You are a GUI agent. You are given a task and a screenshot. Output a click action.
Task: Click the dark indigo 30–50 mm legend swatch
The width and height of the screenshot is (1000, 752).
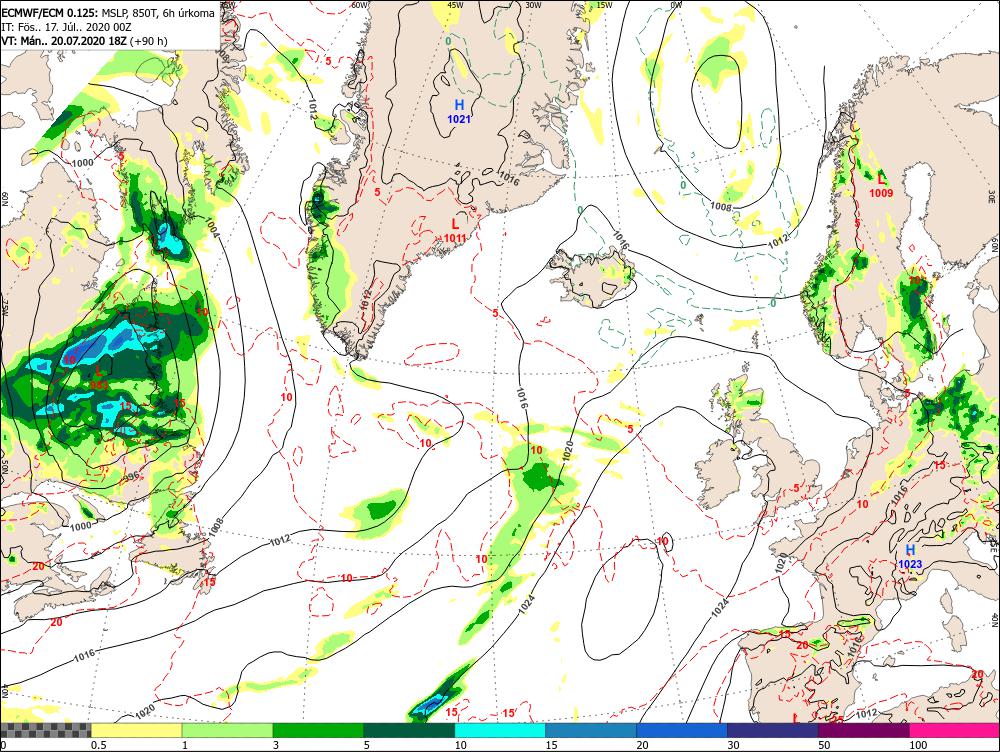[x=772, y=730]
